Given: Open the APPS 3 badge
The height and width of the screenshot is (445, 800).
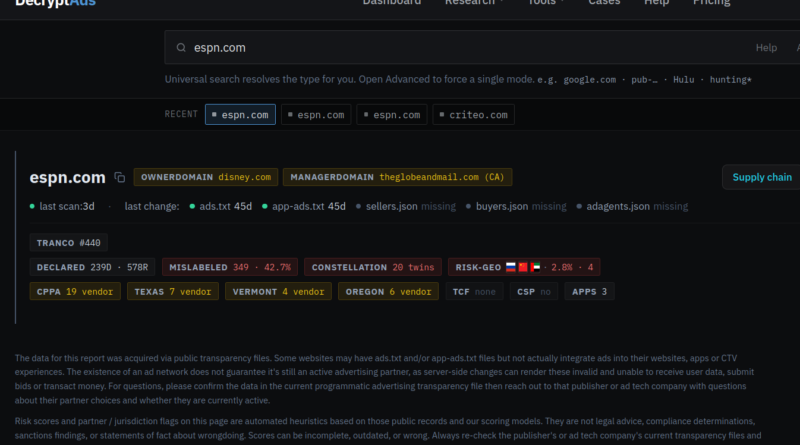Looking at the screenshot, I should (589, 291).
